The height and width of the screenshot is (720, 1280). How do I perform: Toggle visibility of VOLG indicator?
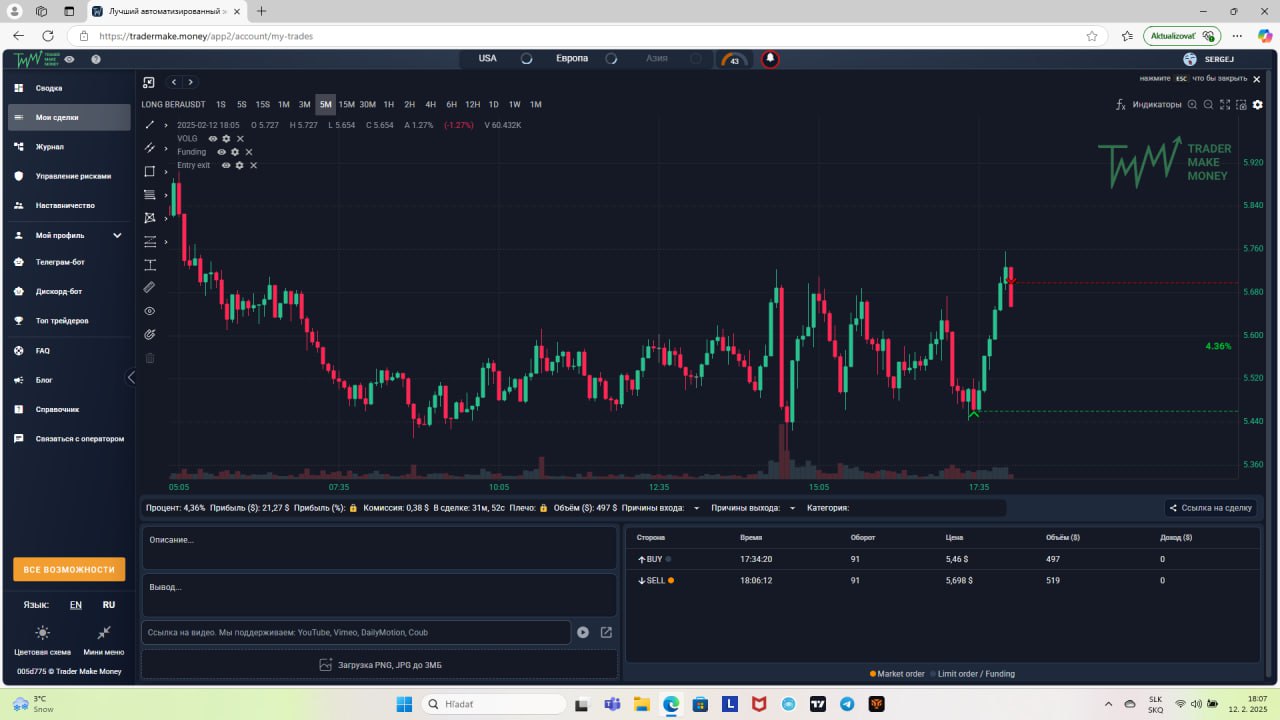pyautogui.click(x=213, y=139)
